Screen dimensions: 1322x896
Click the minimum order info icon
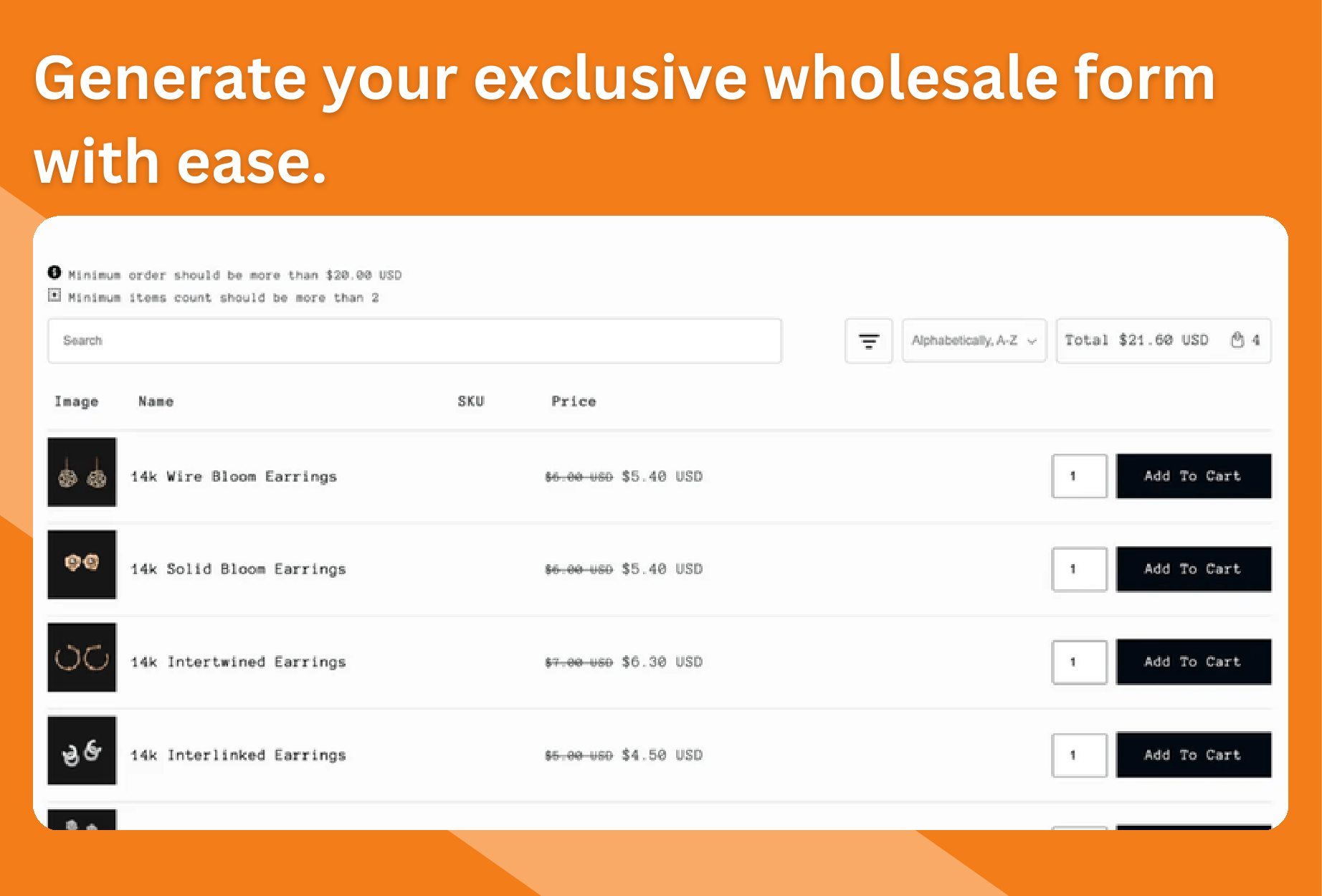coord(54,272)
